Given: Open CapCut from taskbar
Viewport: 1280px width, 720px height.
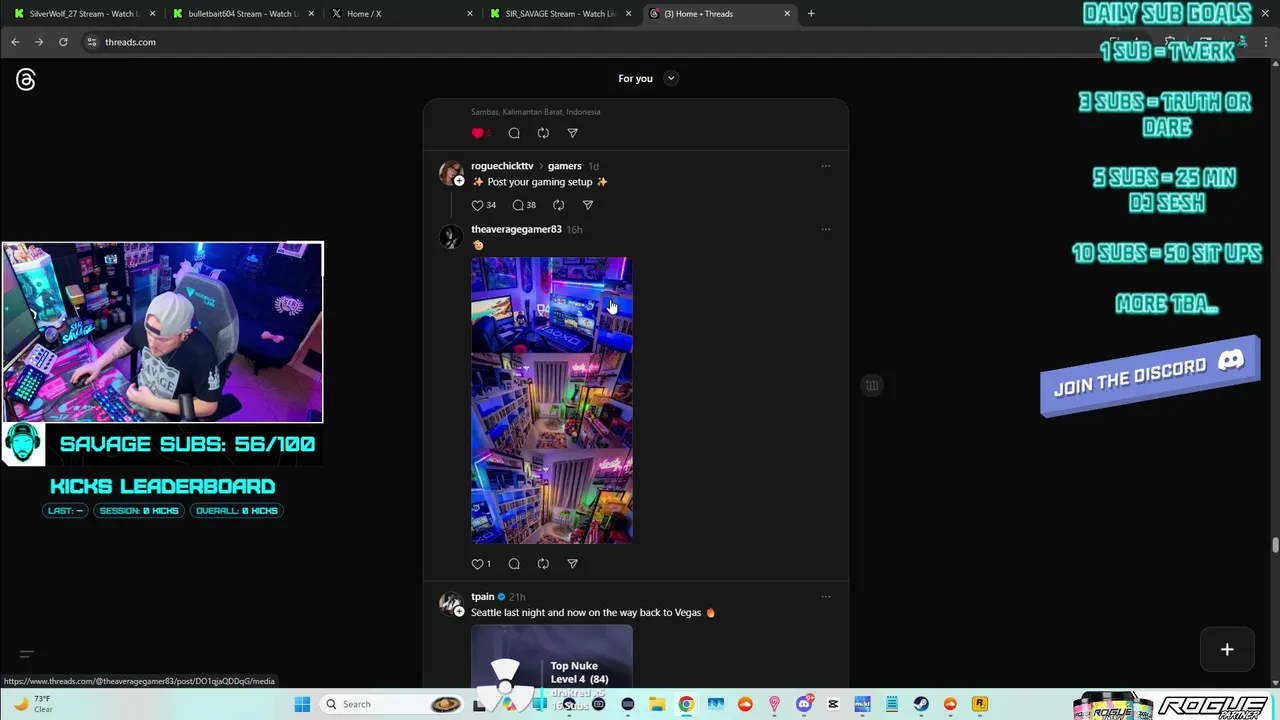Looking at the screenshot, I should pos(833,704).
